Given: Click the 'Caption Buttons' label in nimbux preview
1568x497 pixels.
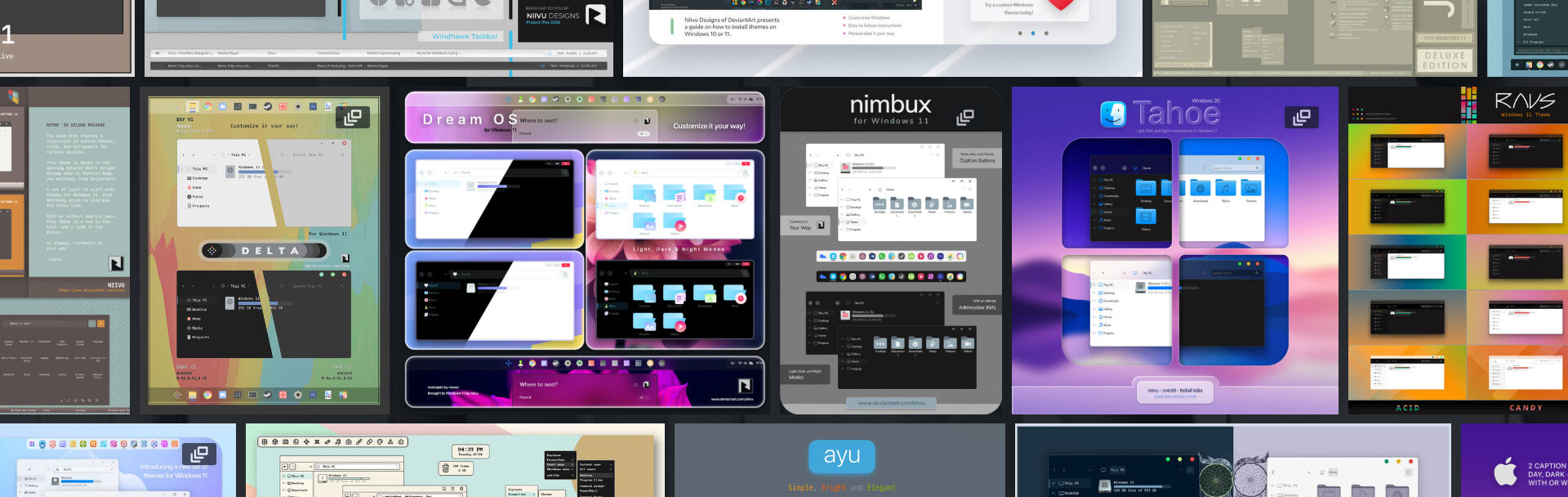Looking at the screenshot, I should coord(977,159).
